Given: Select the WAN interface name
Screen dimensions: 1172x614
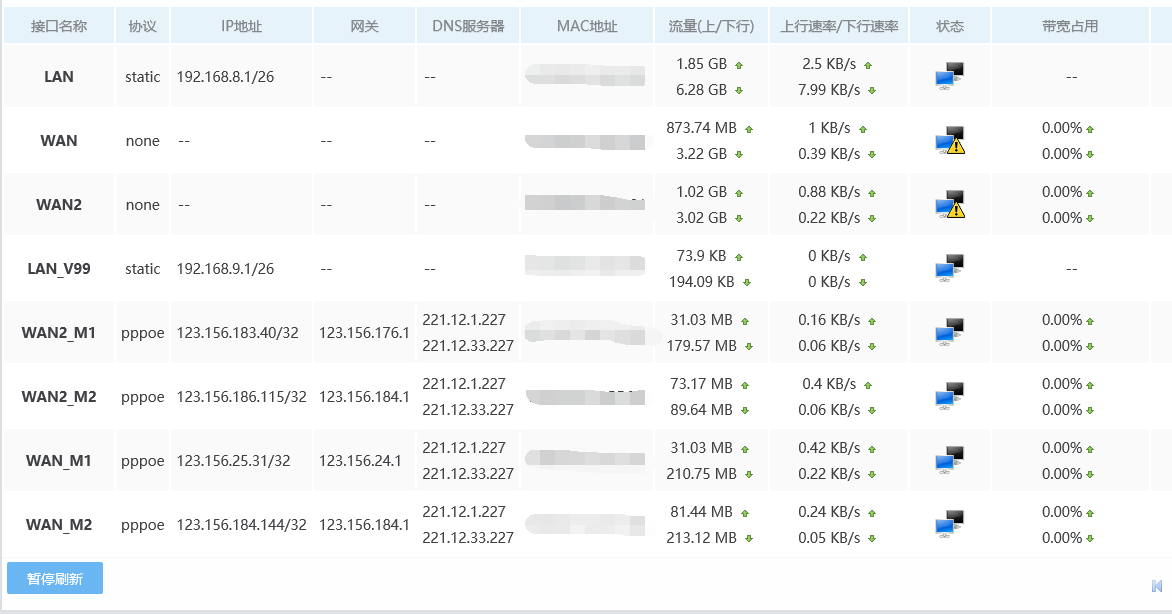Looking at the screenshot, I should (x=59, y=141).
